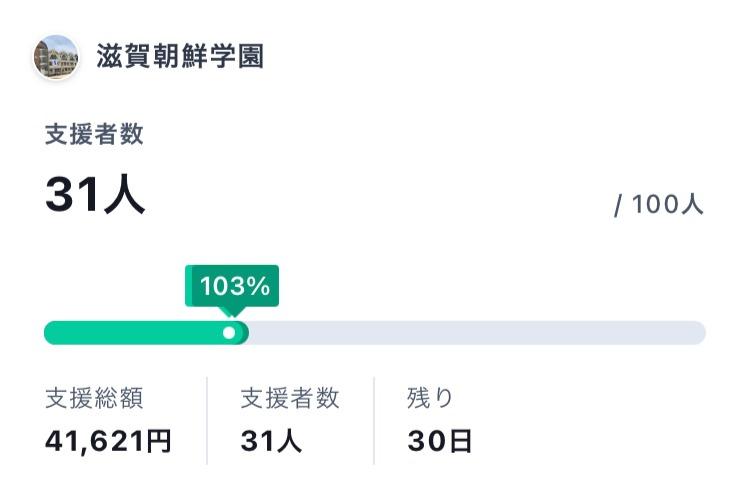Image resolution: width=750 pixels, height=499 pixels.
Task: Click the bottom 31人 stat value
Action: 271,441
